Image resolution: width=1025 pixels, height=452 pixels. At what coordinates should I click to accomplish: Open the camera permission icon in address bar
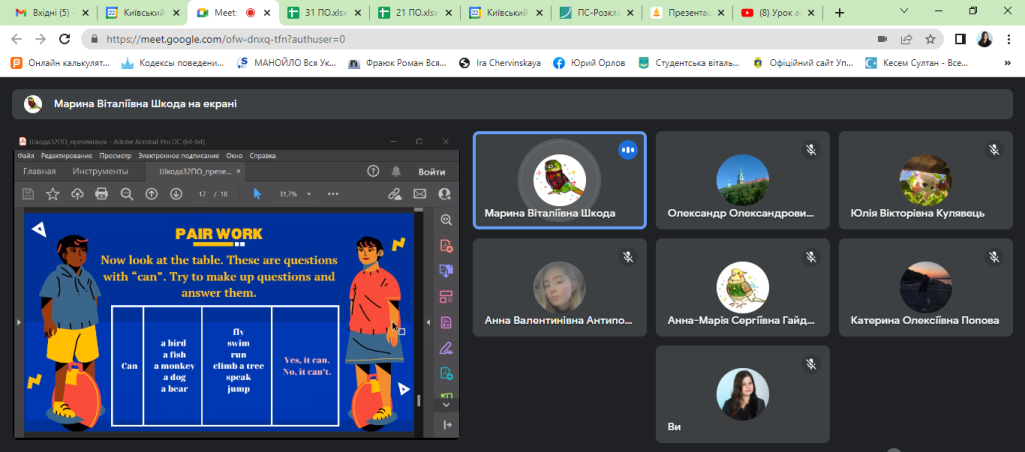883,39
